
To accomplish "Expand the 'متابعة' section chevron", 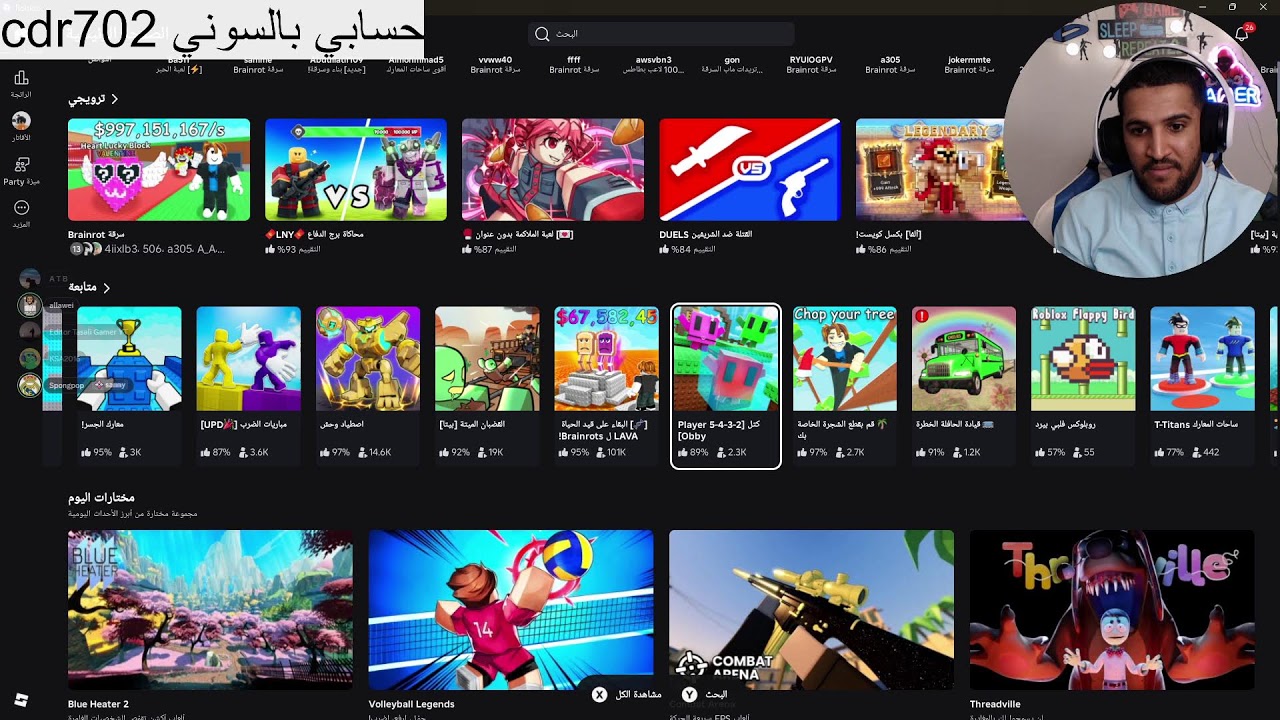I will [x=106, y=288].
